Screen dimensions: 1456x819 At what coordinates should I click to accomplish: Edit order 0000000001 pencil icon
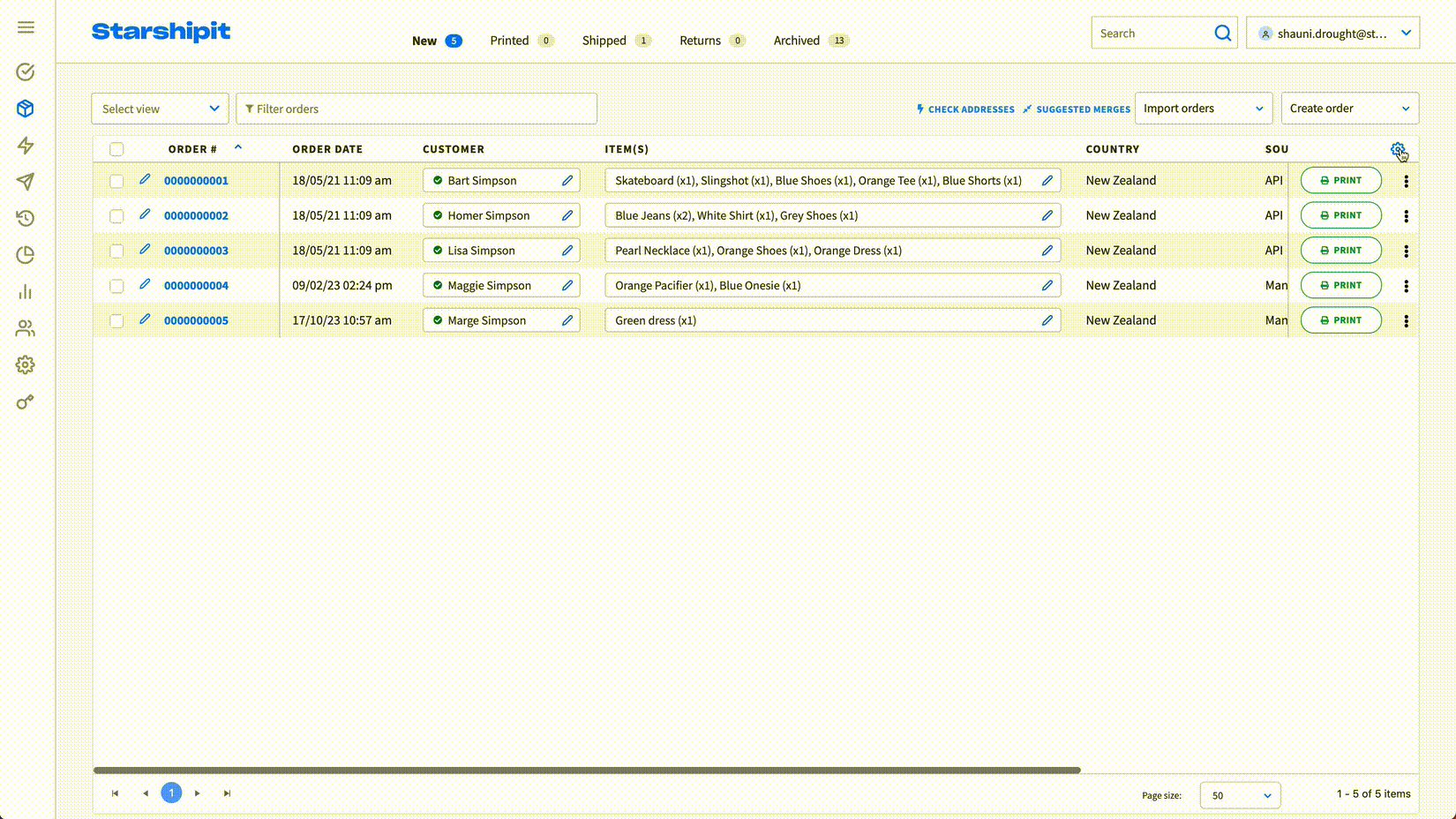(x=145, y=179)
